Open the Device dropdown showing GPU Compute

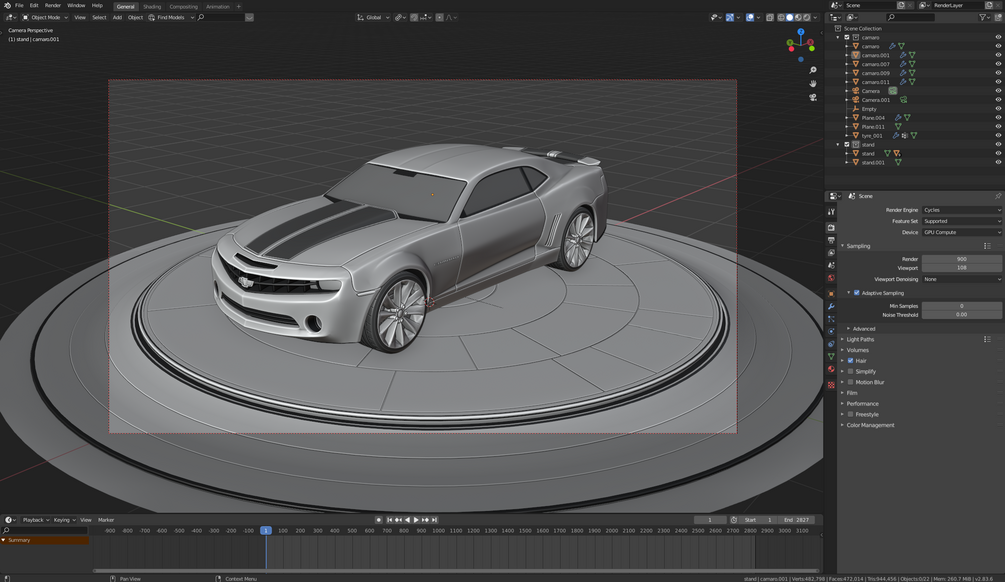point(961,232)
